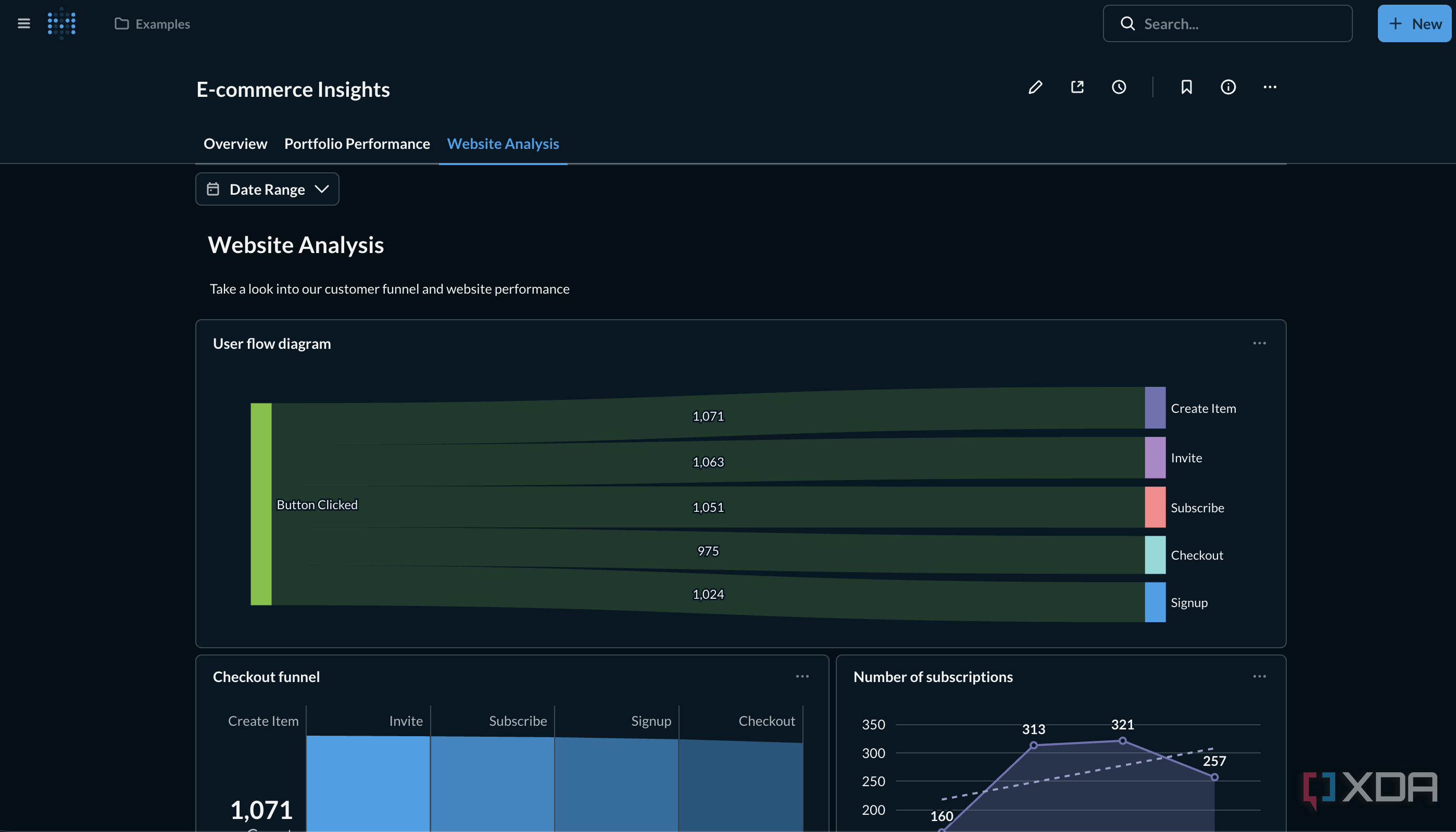The width and height of the screenshot is (1456, 832).
Task: Open Checkout funnel card options menu
Action: pos(802,676)
